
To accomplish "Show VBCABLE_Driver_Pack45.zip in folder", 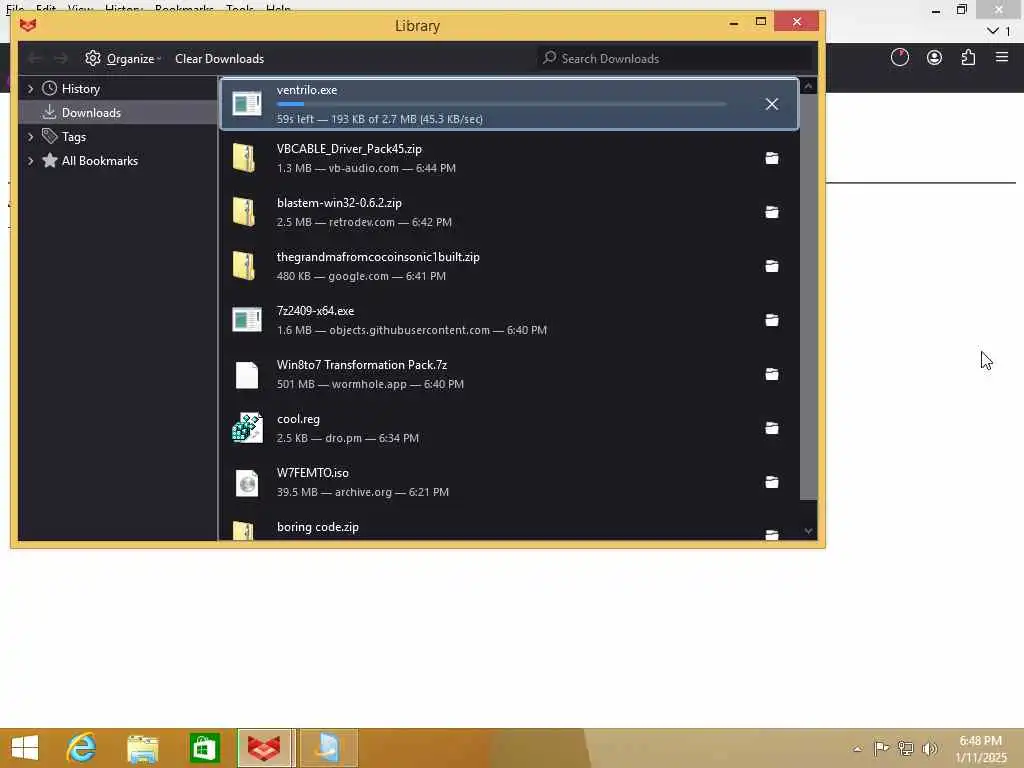I will point(771,158).
